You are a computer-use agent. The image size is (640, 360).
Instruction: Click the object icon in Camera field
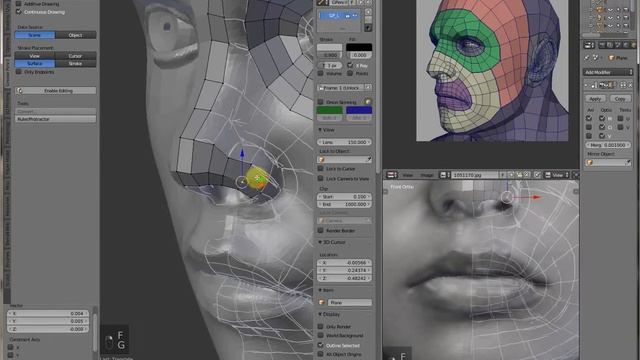(x=322, y=220)
